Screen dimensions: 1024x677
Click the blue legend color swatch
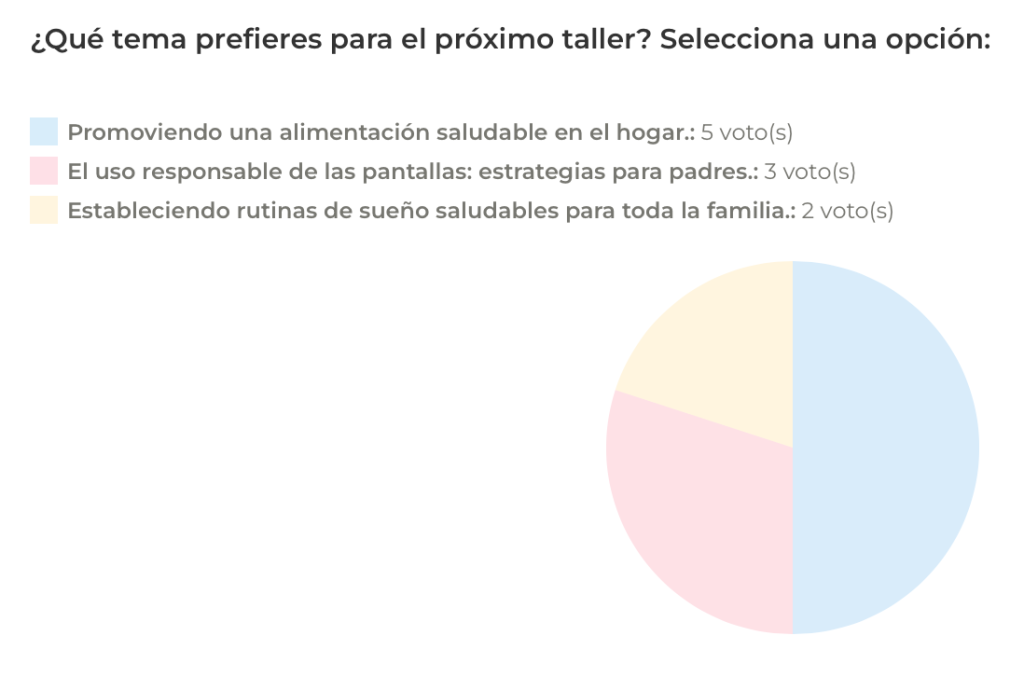[43, 132]
